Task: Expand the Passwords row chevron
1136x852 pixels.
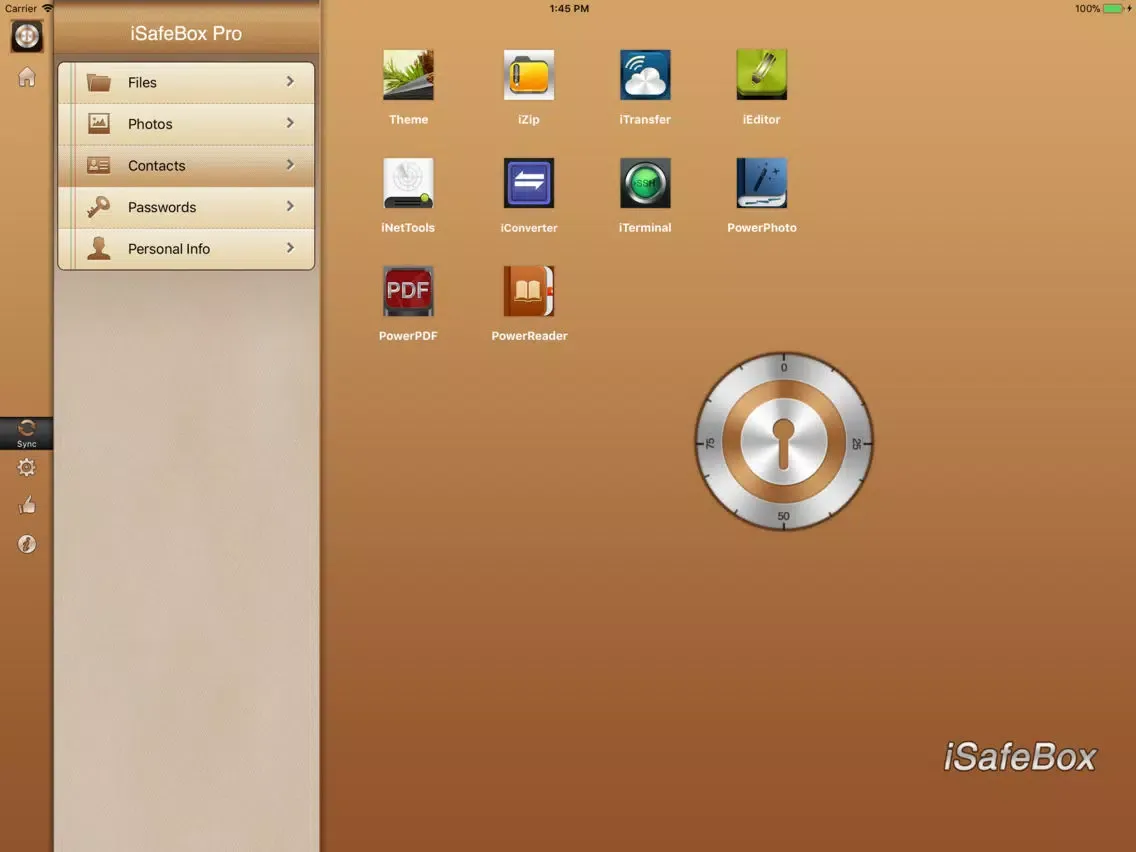Action: tap(290, 206)
